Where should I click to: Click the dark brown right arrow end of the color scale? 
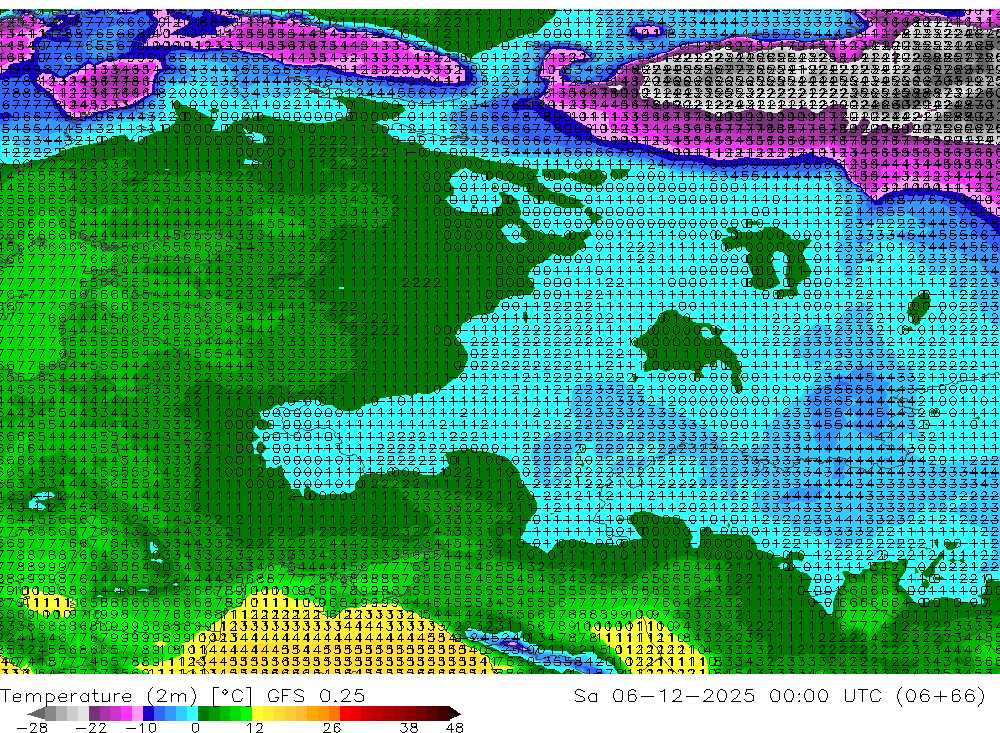[x=454, y=713]
